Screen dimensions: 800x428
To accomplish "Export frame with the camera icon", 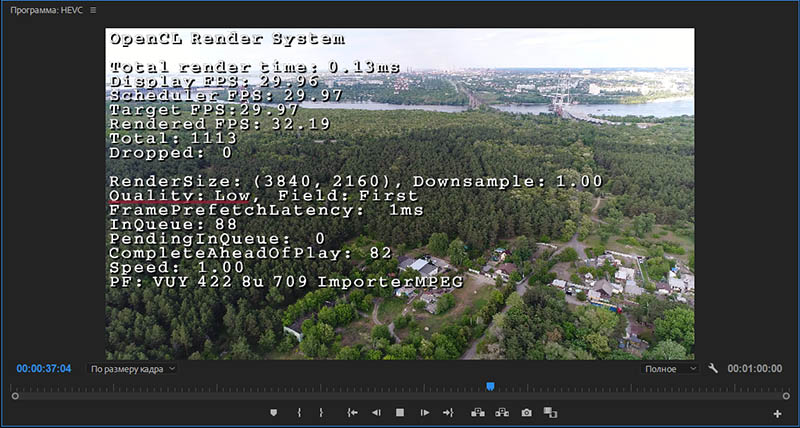I will [527, 413].
